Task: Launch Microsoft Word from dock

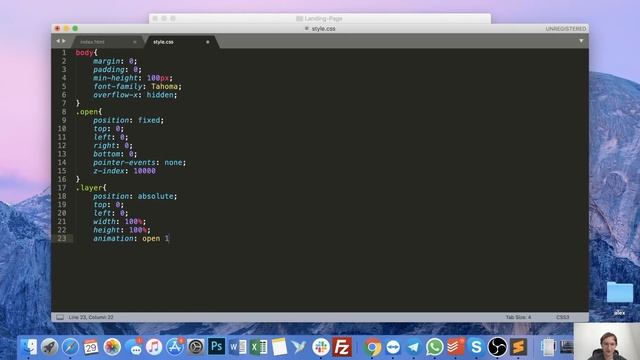Action: coord(238,347)
